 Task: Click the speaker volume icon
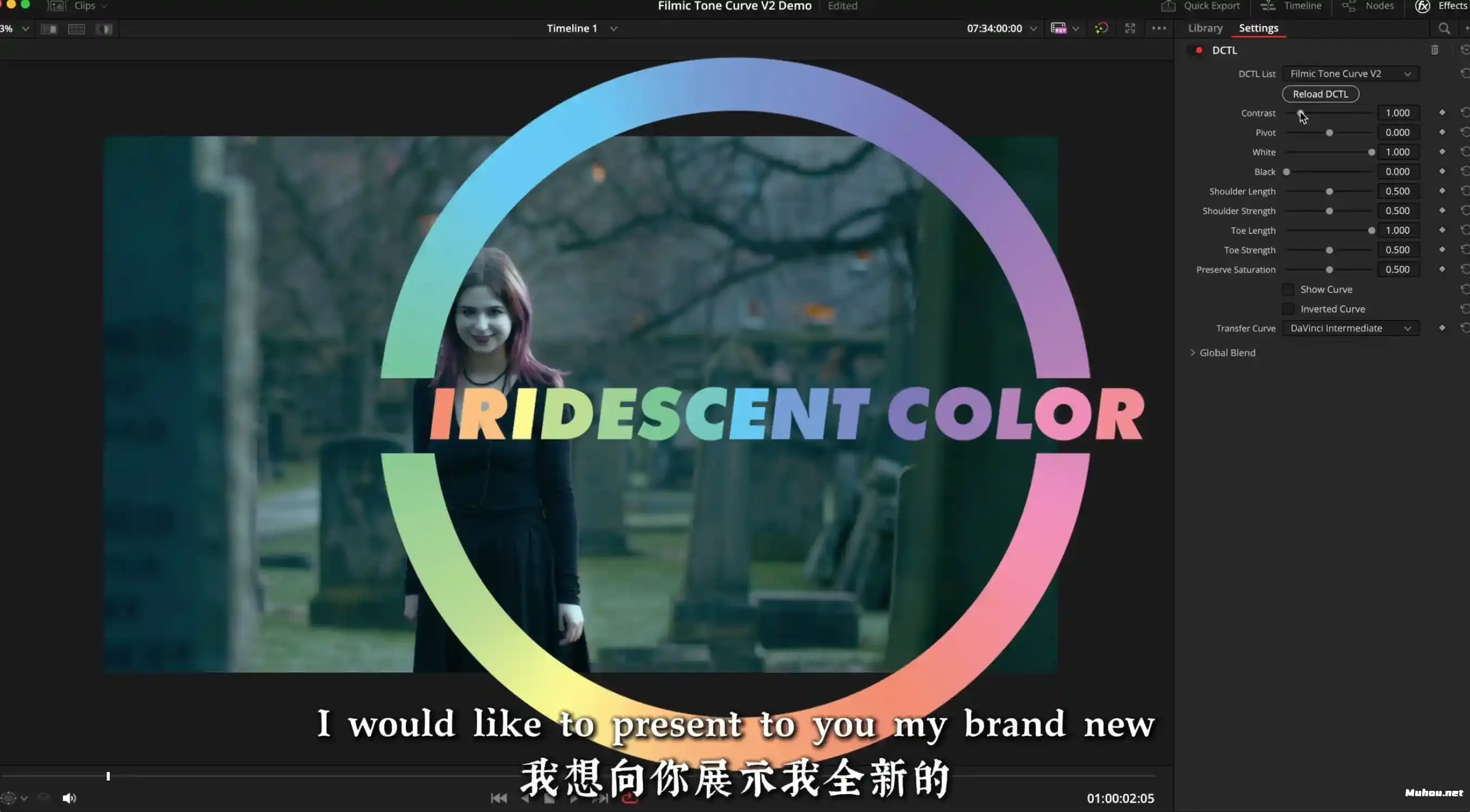[69, 798]
